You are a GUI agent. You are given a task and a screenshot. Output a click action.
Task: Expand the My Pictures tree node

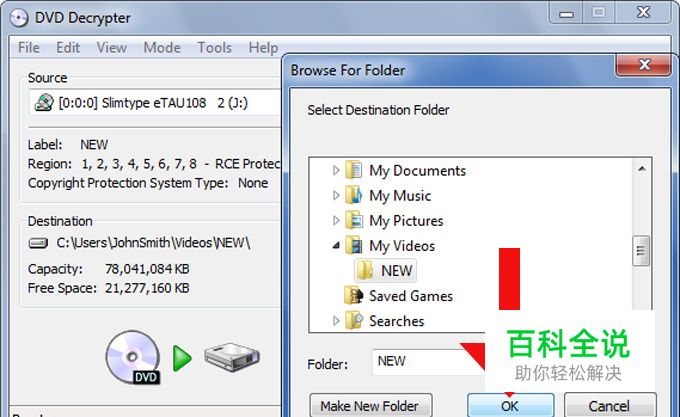[336, 221]
